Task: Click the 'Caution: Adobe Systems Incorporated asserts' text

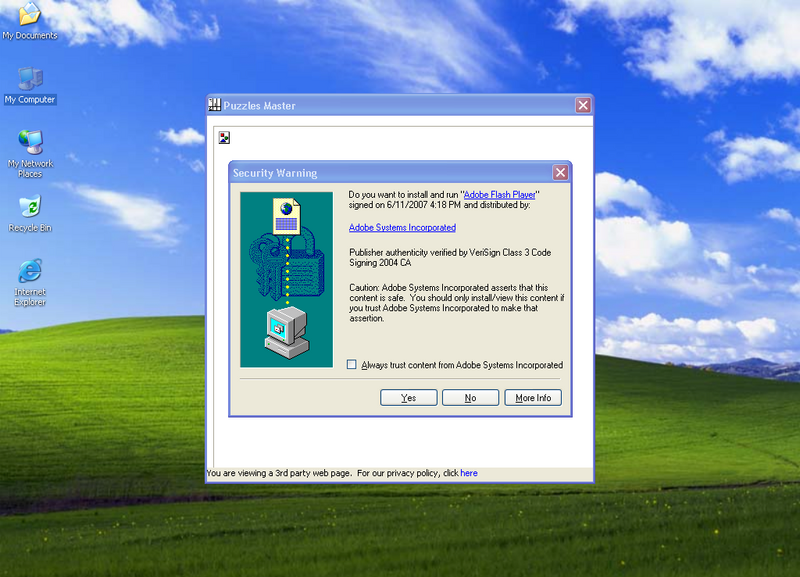Action: [457, 303]
